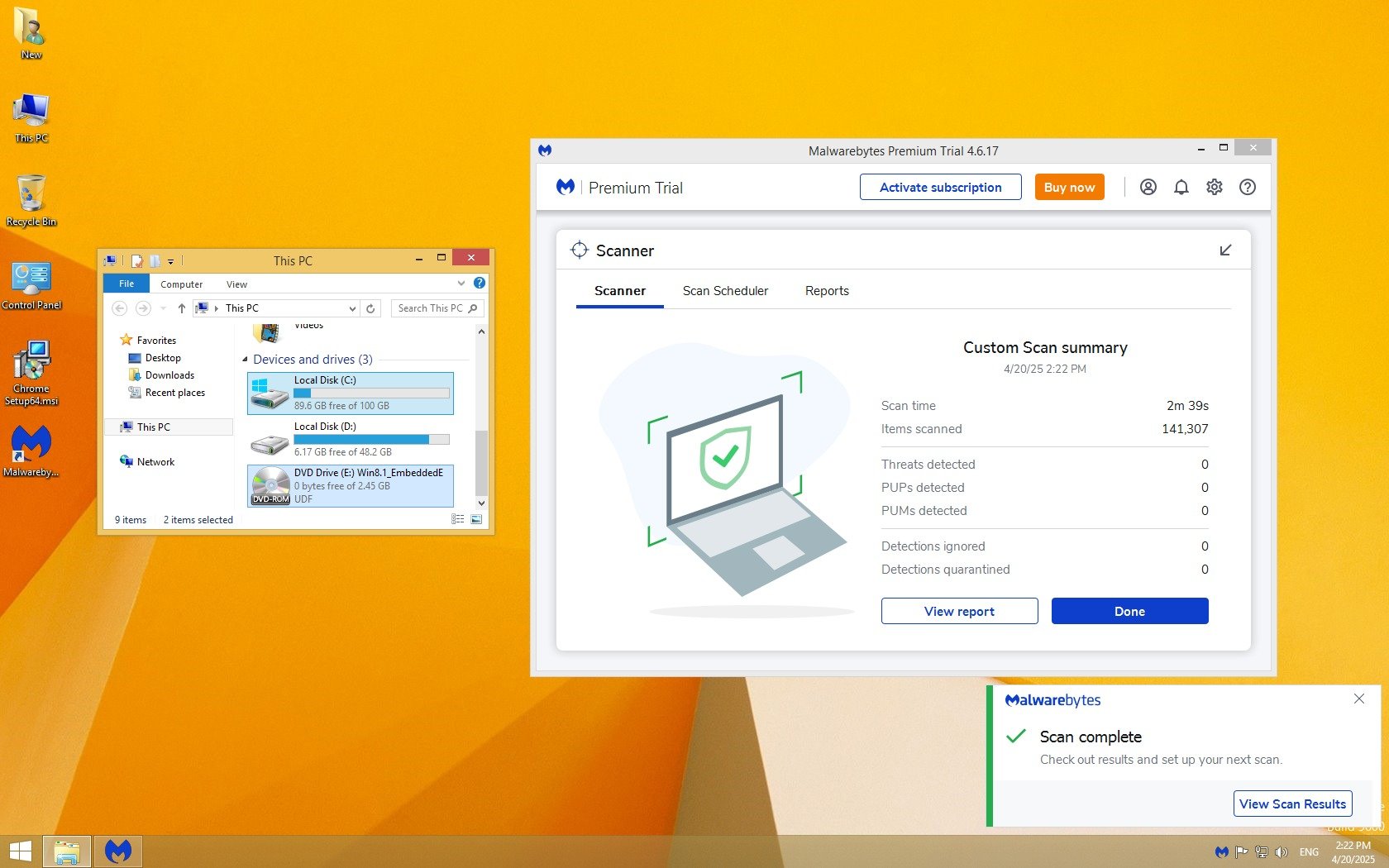Switch to details view in This PC
The height and width of the screenshot is (868, 1389).
point(458,519)
